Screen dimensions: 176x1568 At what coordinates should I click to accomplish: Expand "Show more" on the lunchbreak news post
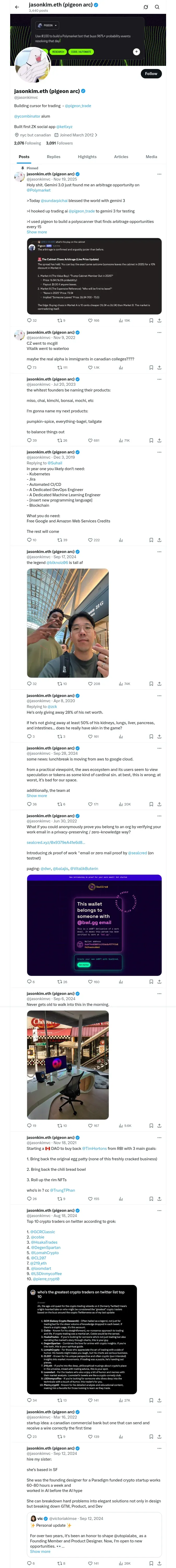click(x=37, y=795)
